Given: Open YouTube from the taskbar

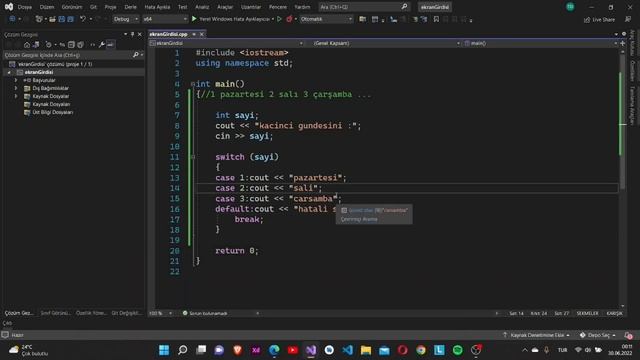Looking at the screenshot, I should pyautogui.click(x=292, y=350).
